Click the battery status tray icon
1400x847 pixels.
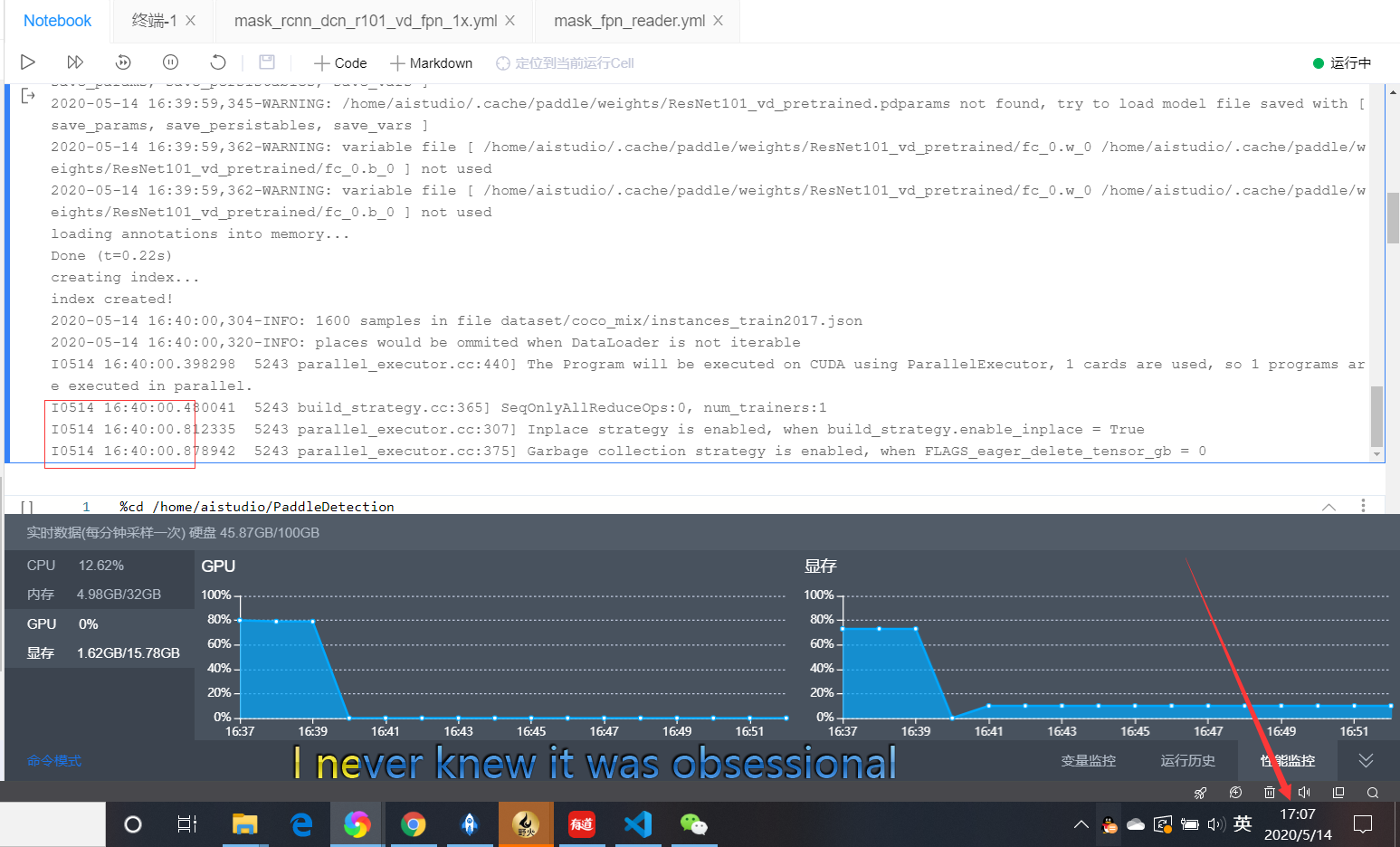(x=1190, y=824)
